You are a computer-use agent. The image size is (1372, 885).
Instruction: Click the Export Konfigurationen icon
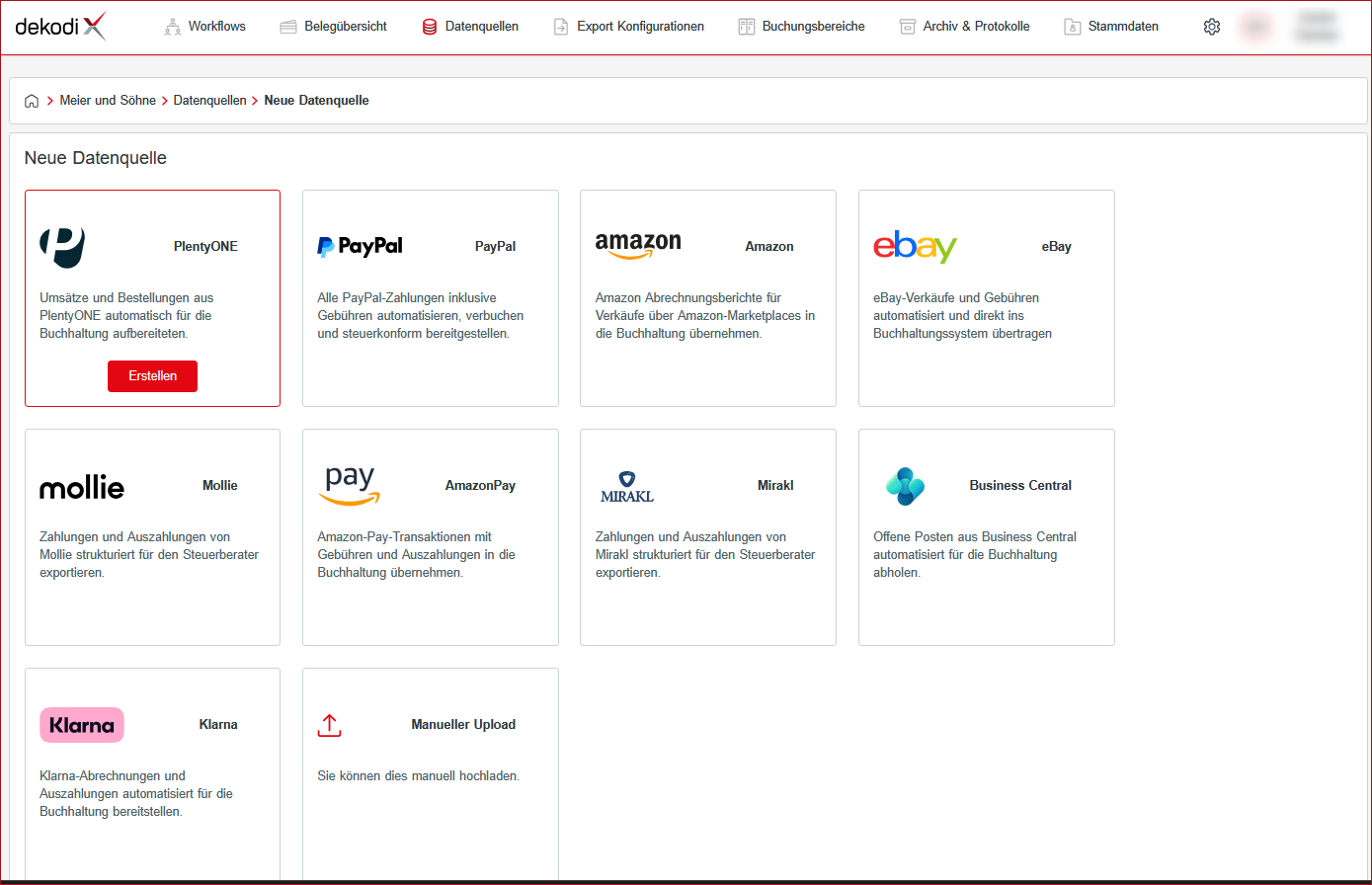click(561, 27)
